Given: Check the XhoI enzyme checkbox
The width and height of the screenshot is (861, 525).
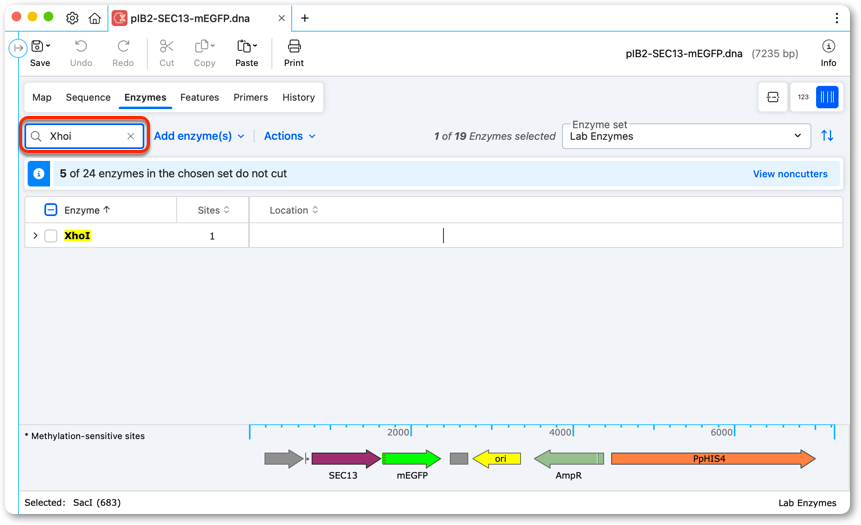Looking at the screenshot, I should [51, 236].
